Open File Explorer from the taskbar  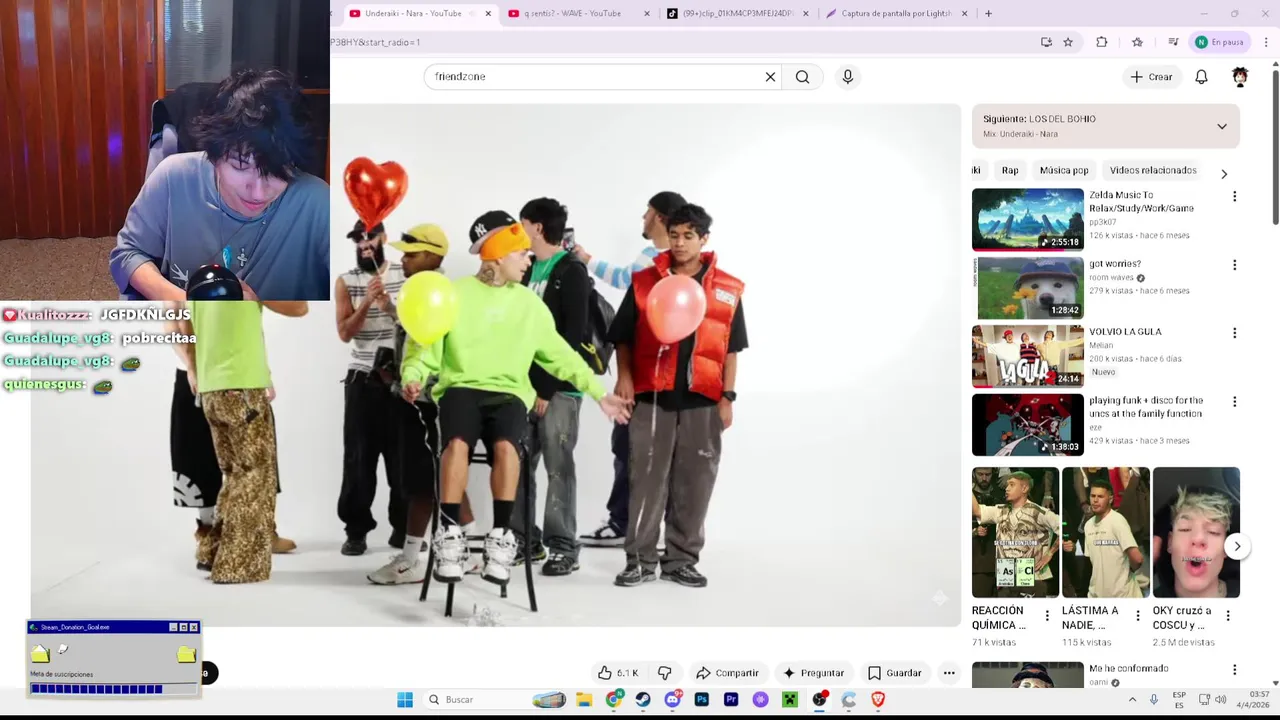584,700
